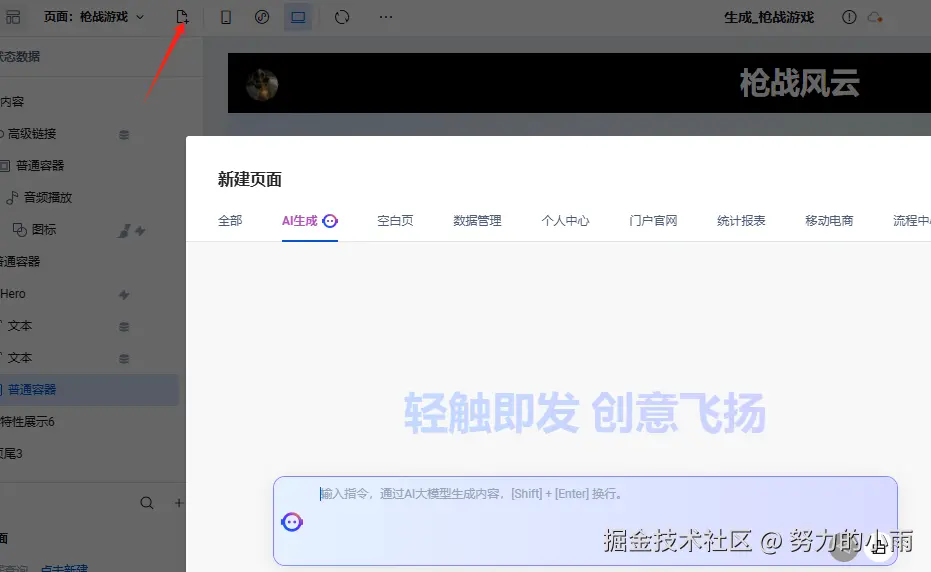Select 音频播放 component in the tree

pyautogui.click(x=48, y=197)
